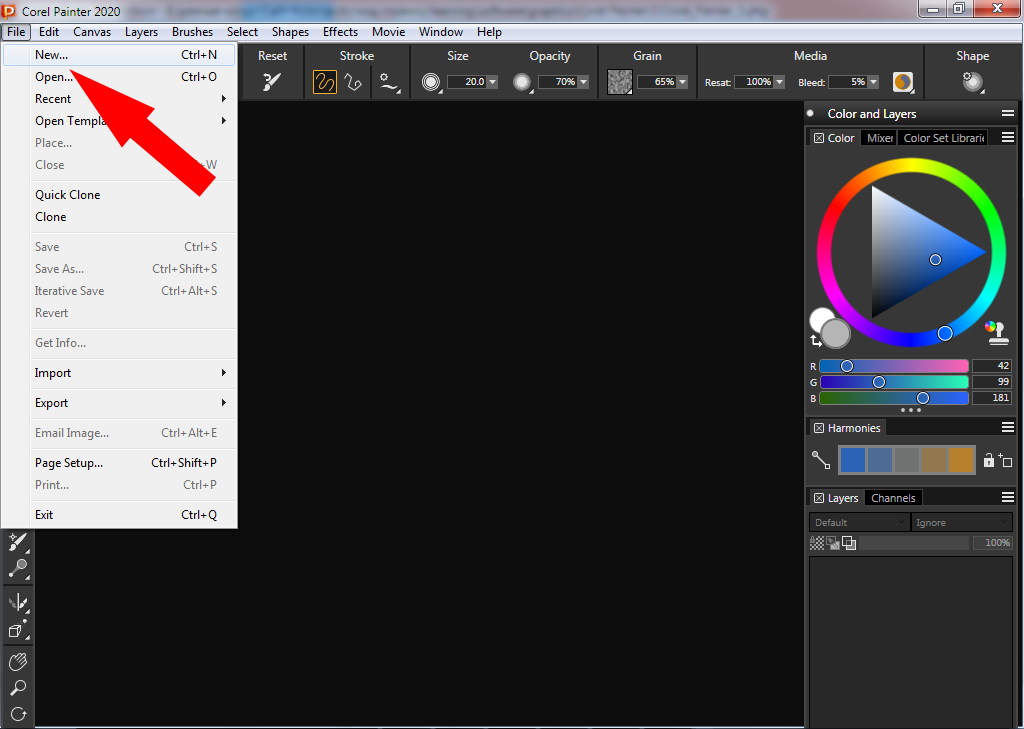Switch to the Channels tab
Image resolution: width=1024 pixels, height=729 pixels.
(892, 498)
